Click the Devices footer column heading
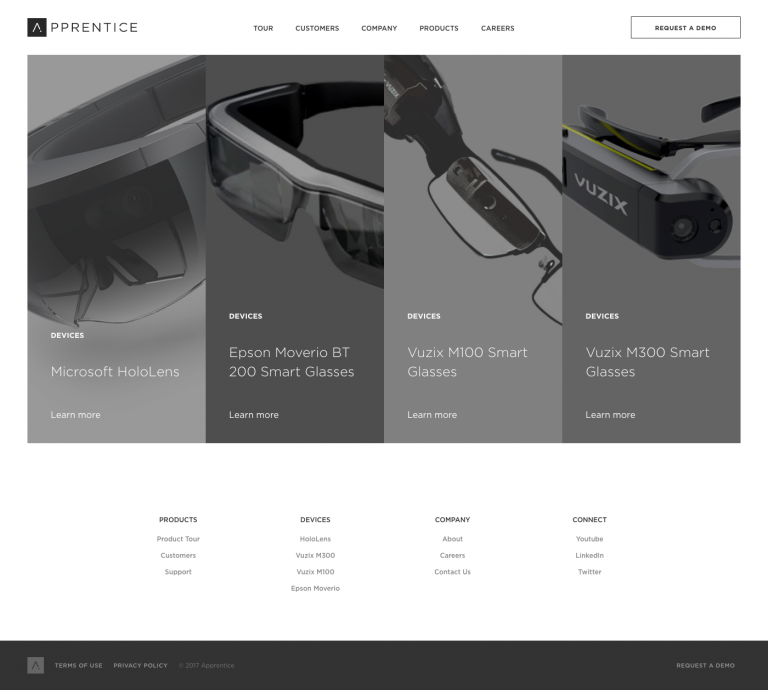Screen dimensions: 768x690 (x=315, y=520)
